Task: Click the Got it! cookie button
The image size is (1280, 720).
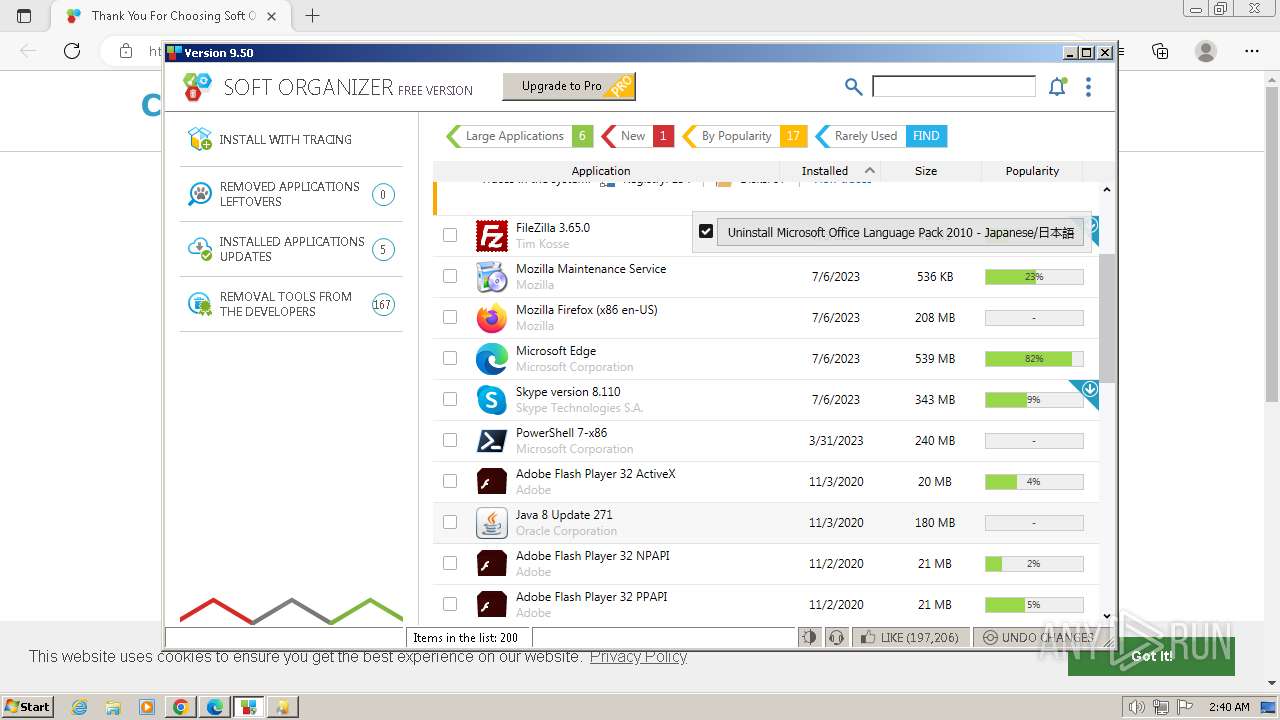Action: [x=1151, y=656]
